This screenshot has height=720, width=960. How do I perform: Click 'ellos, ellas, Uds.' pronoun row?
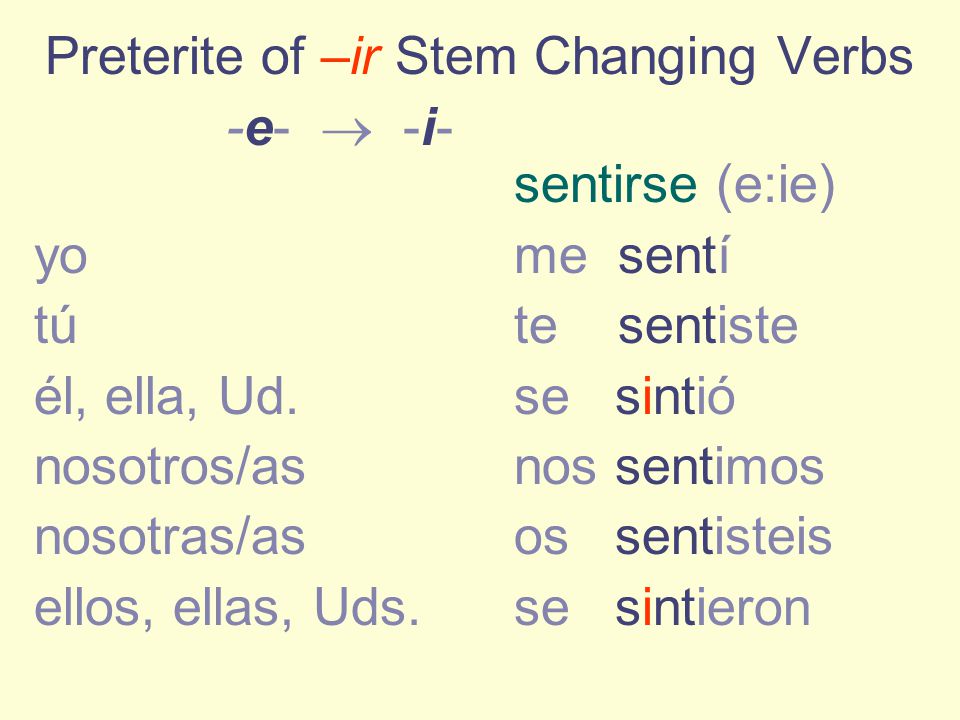[x=227, y=608]
